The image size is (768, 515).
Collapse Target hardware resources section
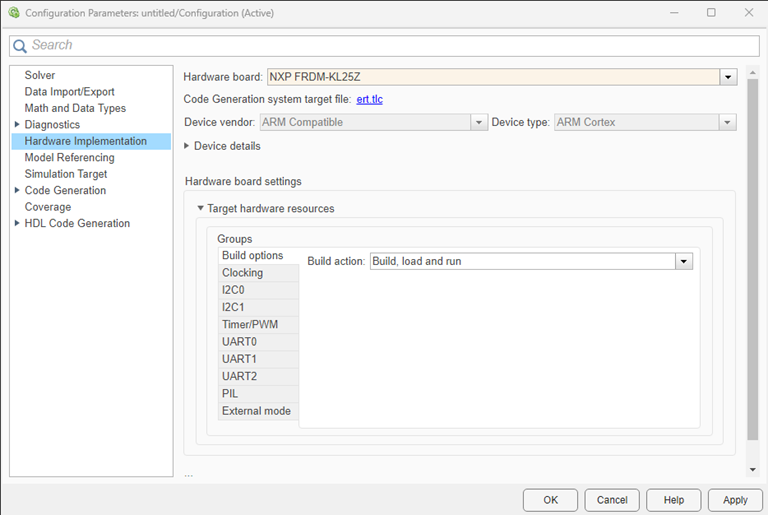200,209
